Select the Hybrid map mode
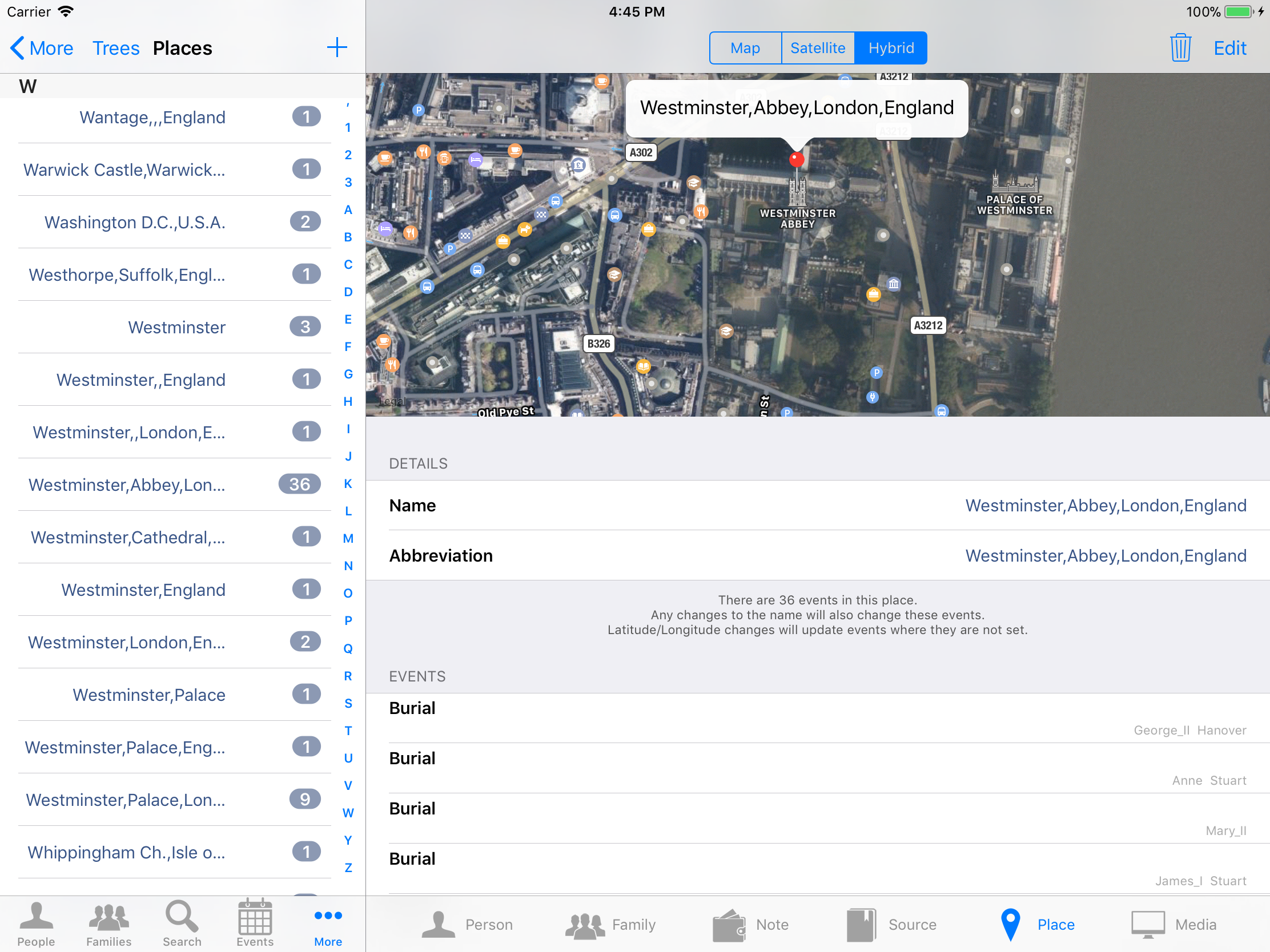 (x=890, y=47)
